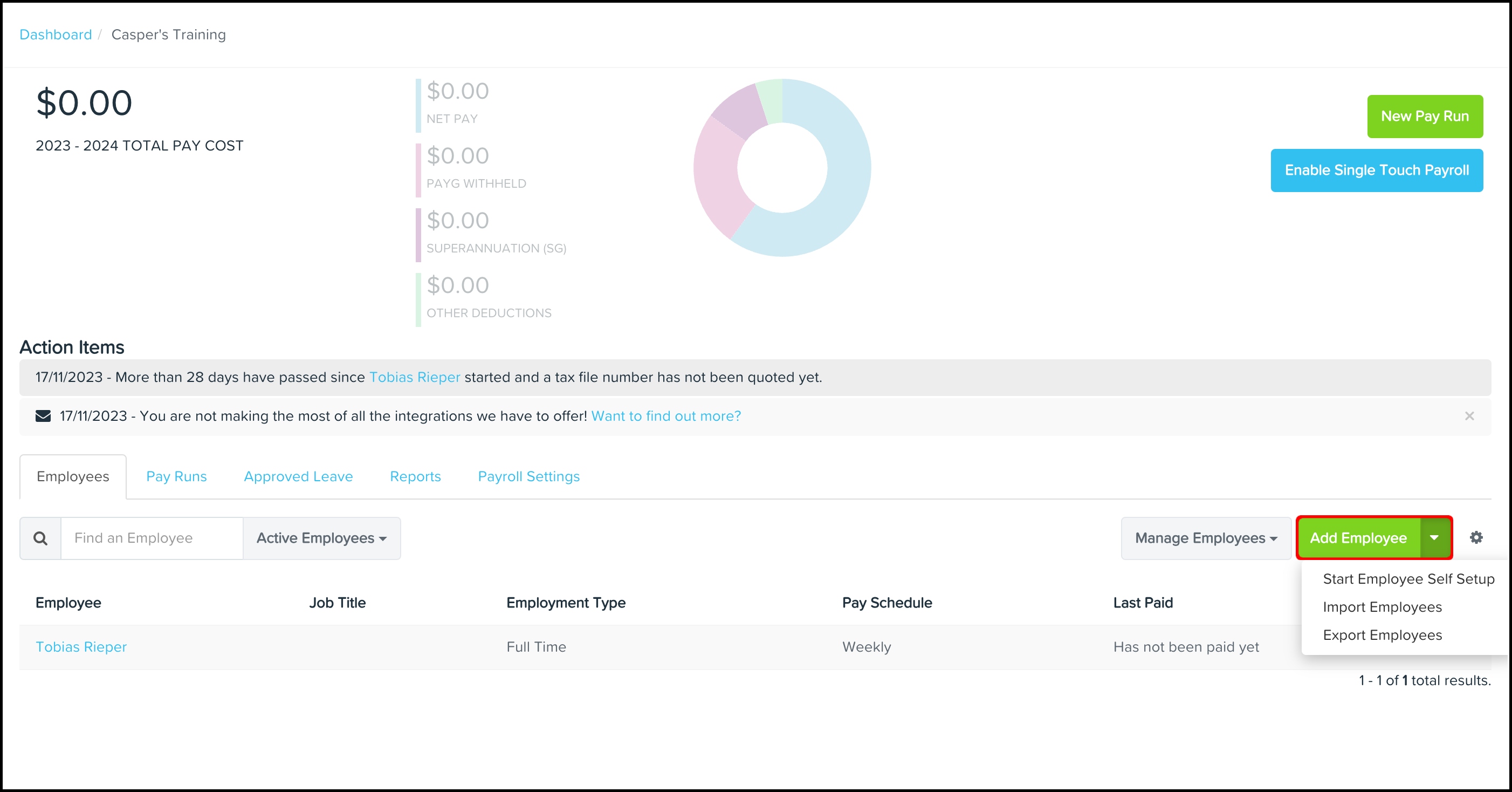
Task: Click the NET PAY amount label
Action: [x=452, y=119]
